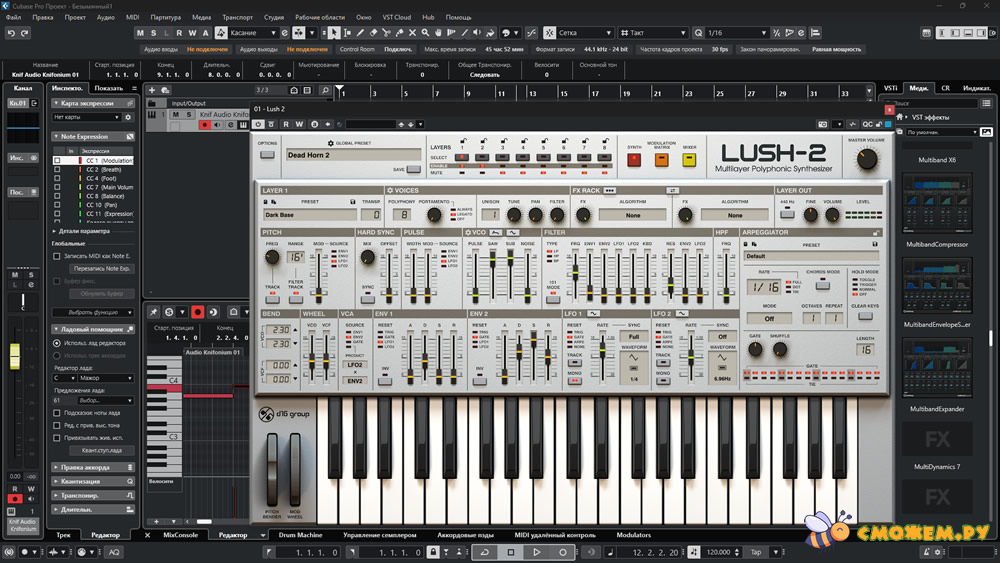Toggle global Mute M button in toolbar
The width and height of the screenshot is (1000, 563).
pyautogui.click(x=140, y=33)
